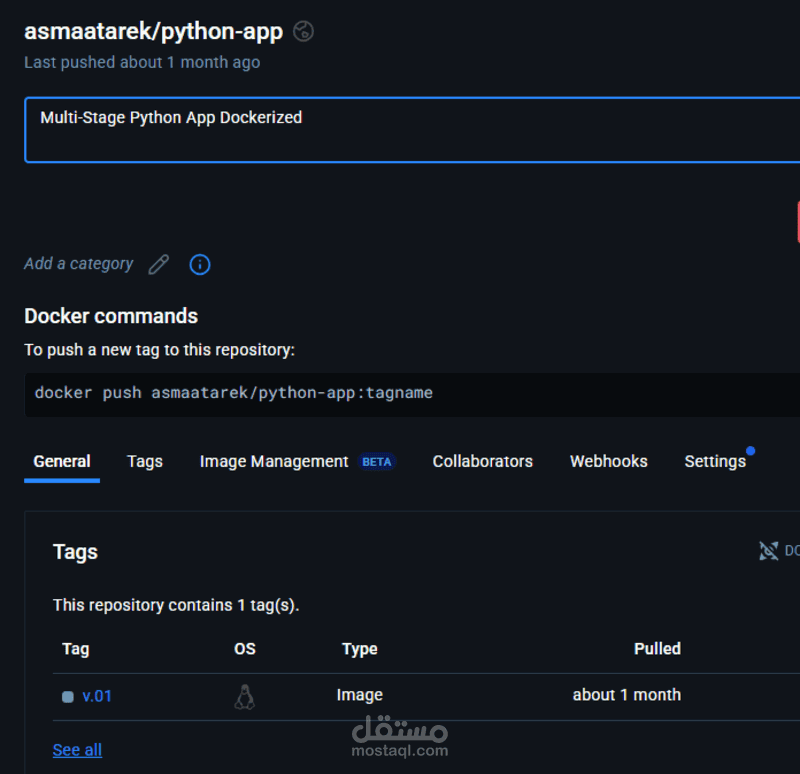
Task: Click the asmaatarek/python-app repository title
Action: (x=154, y=32)
